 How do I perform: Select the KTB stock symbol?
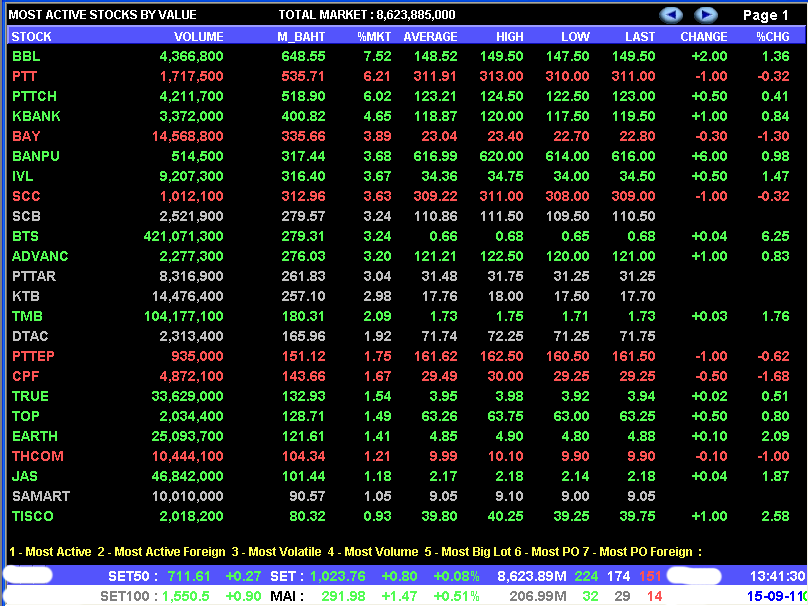pyautogui.click(x=26, y=296)
